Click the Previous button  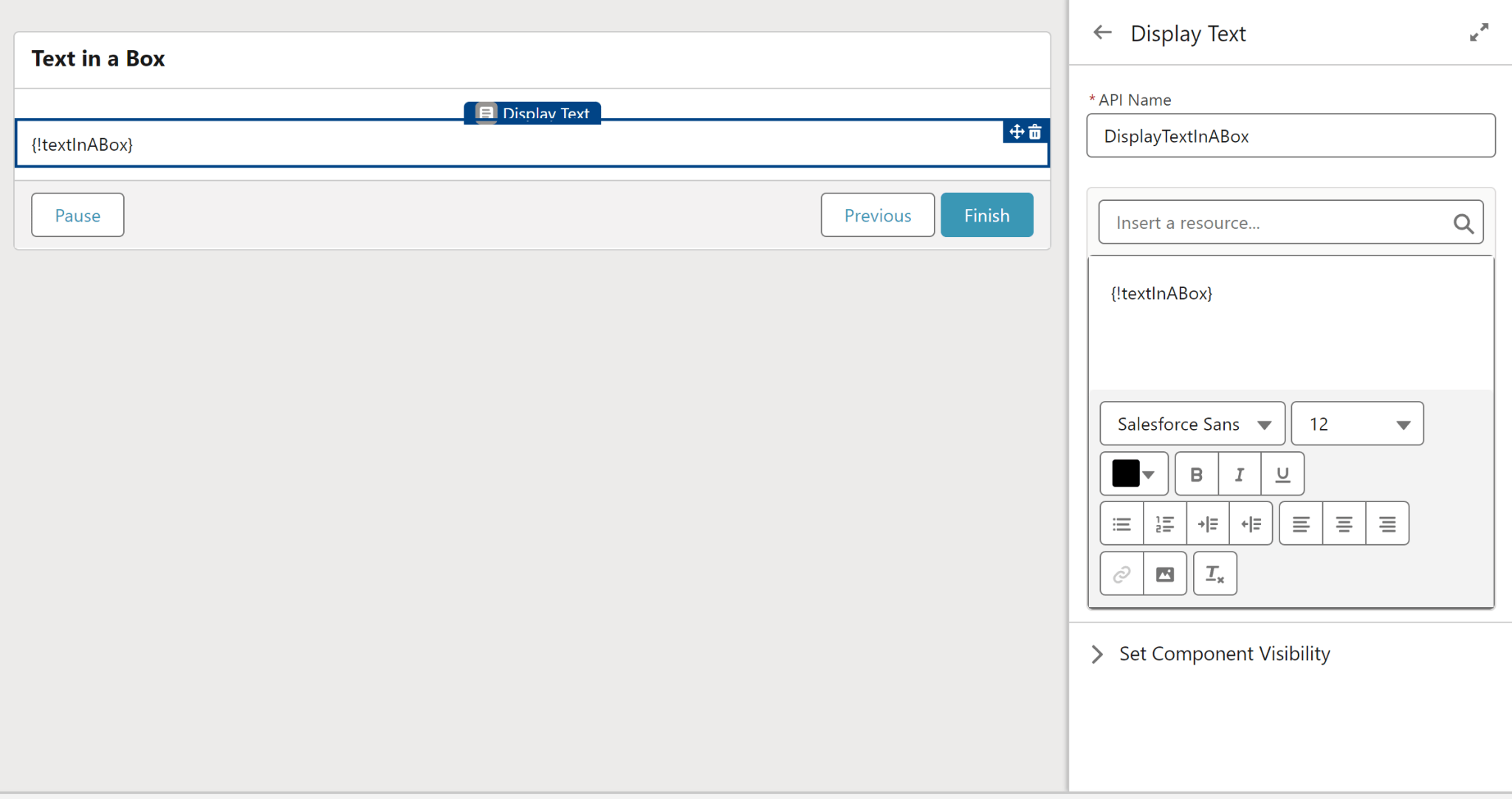[877, 215]
